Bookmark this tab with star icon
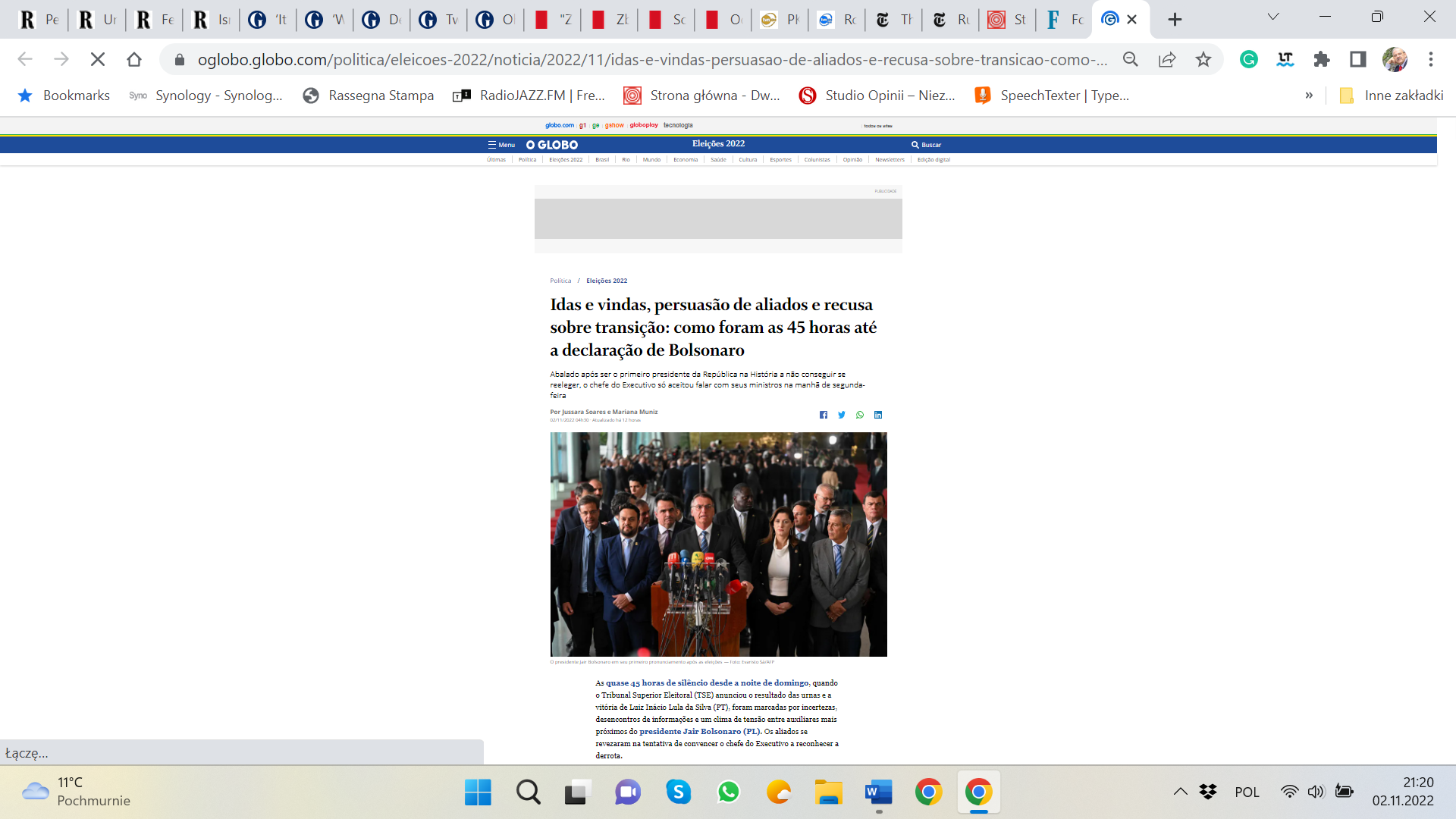The height and width of the screenshot is (819, 1456). [x=1203, y=59]
